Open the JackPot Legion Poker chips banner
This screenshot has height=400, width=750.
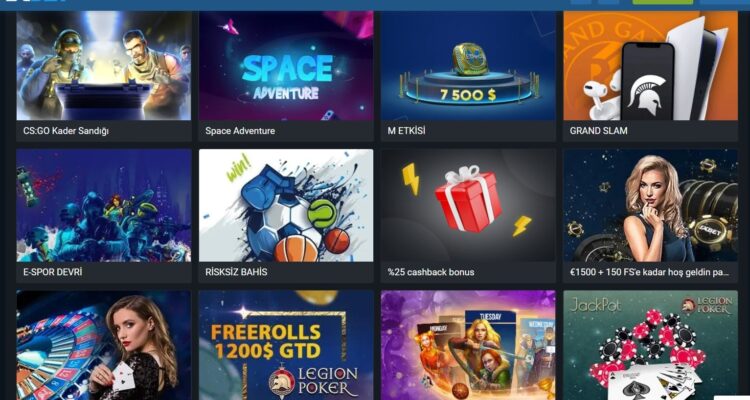(x=651, y=345)
